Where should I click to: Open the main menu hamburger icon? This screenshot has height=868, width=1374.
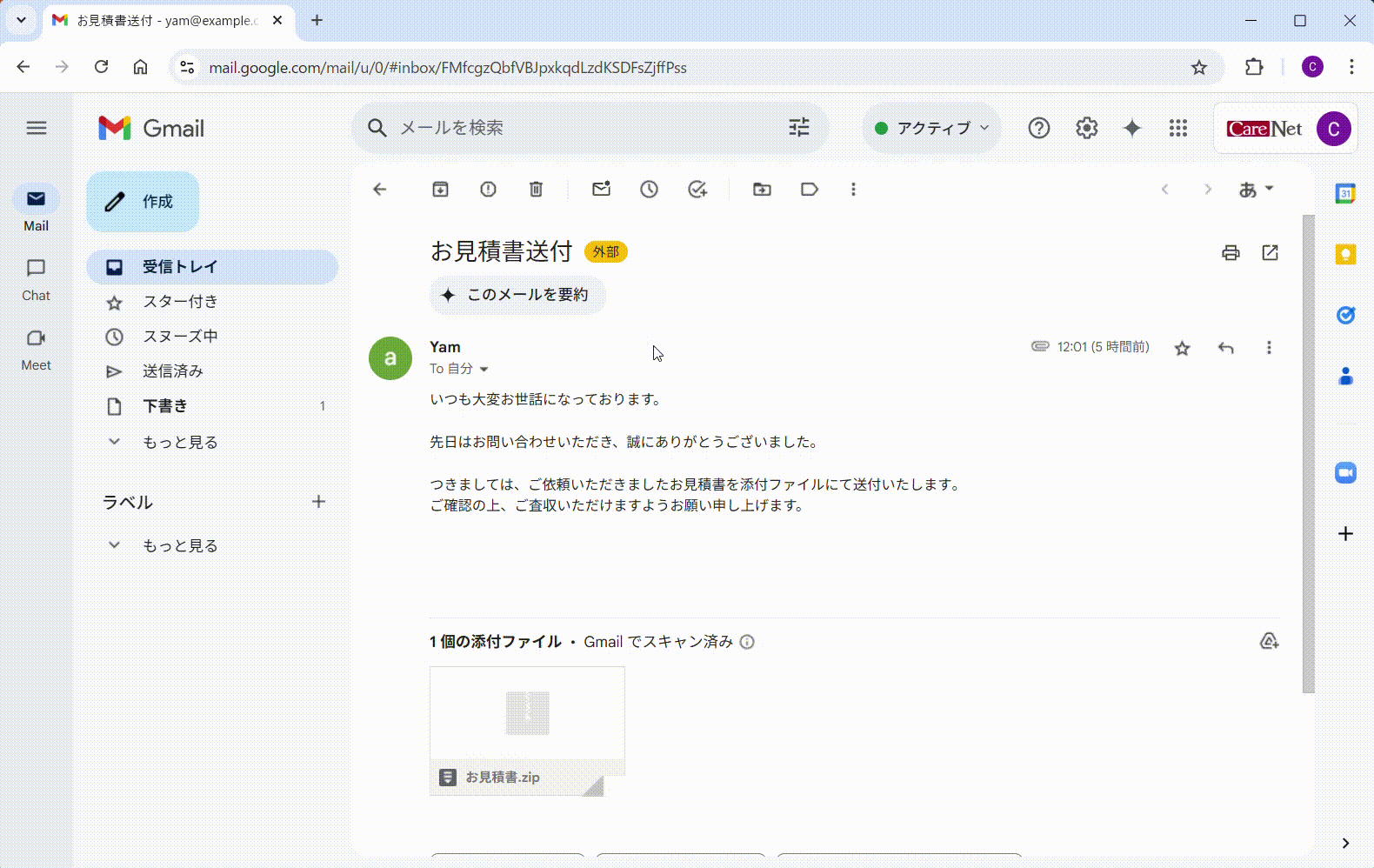coord(37,128)
